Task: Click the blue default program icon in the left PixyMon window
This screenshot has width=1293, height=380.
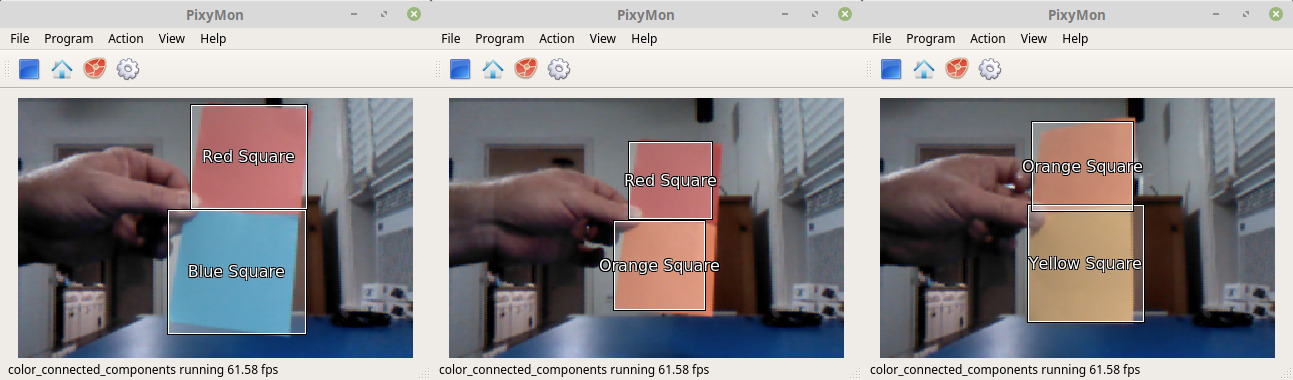Action: [x=29, y=69]
